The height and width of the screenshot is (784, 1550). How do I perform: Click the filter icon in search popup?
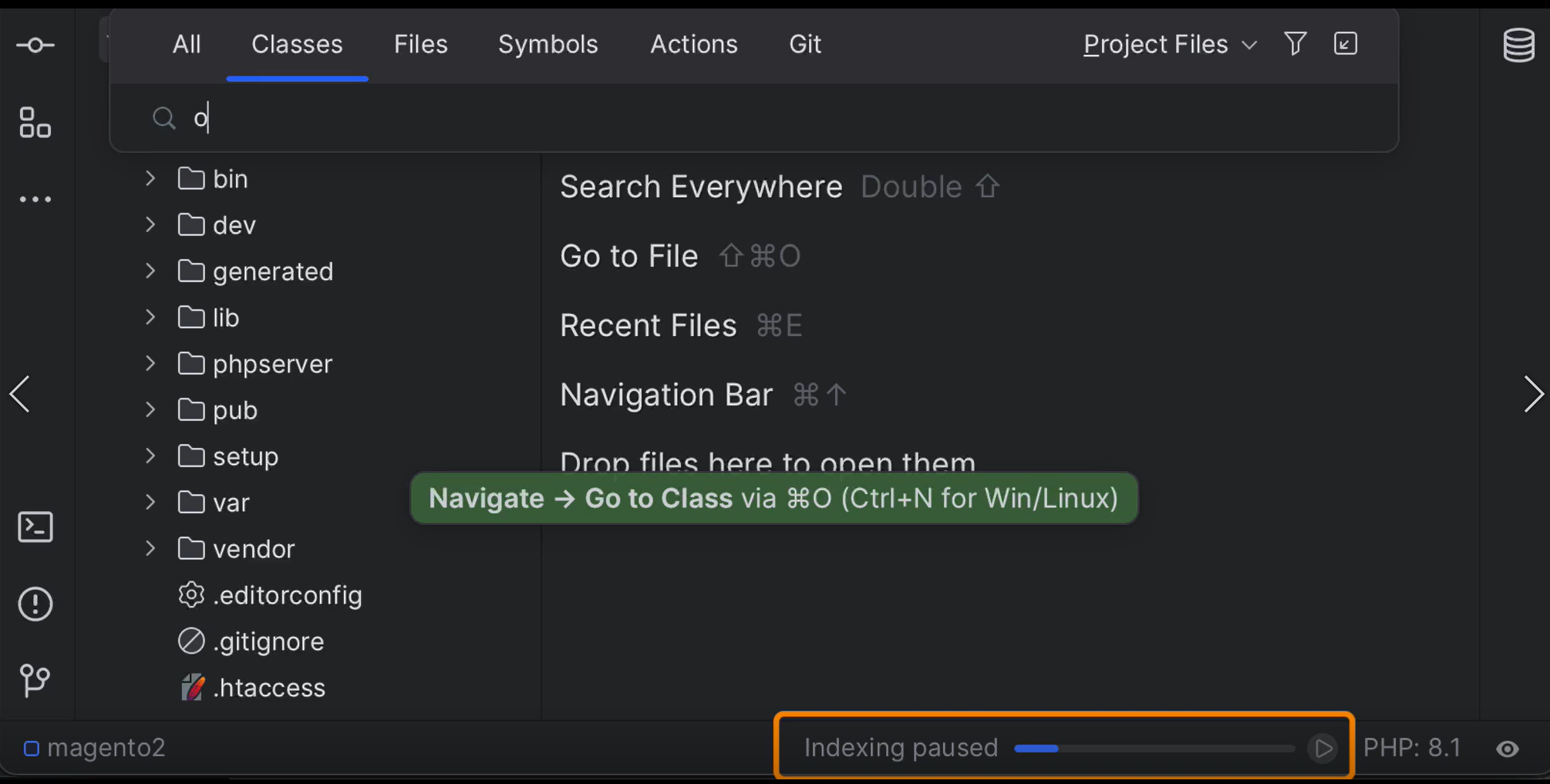pos(1296,44)
